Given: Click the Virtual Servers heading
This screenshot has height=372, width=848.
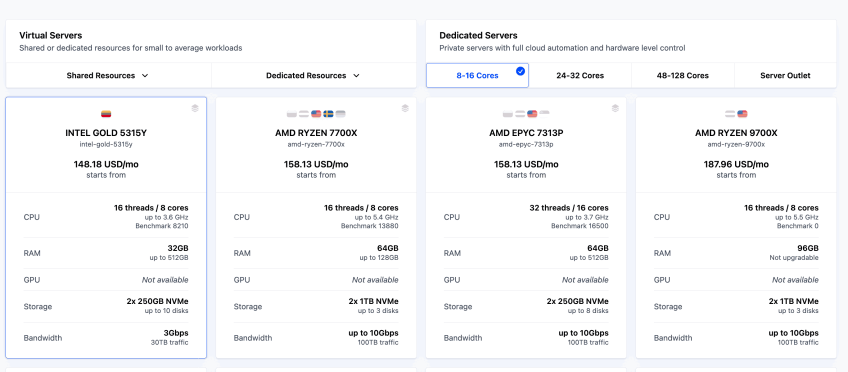Looking at the screenshot, I should 51,36.
